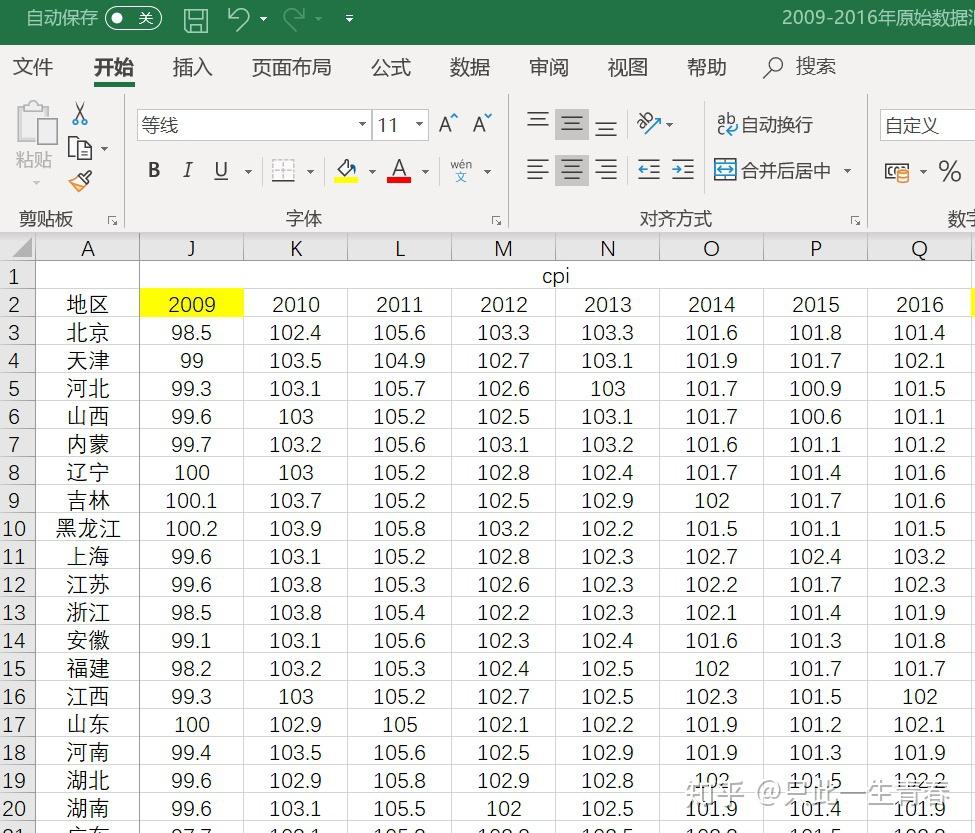Click the Increase Indent icon
The height and width of the screenshot is (833, 975).
tap(682, 170)
